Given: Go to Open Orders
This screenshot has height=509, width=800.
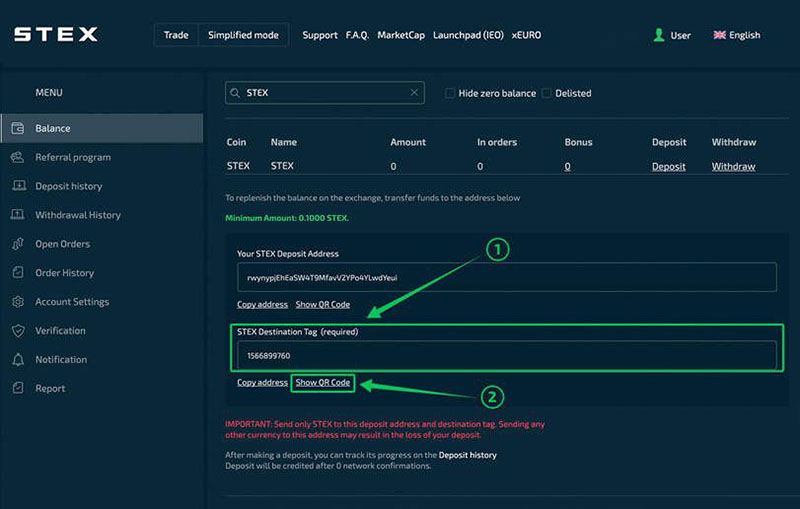Looking at the screenshot, I should (x=63, y=244).
